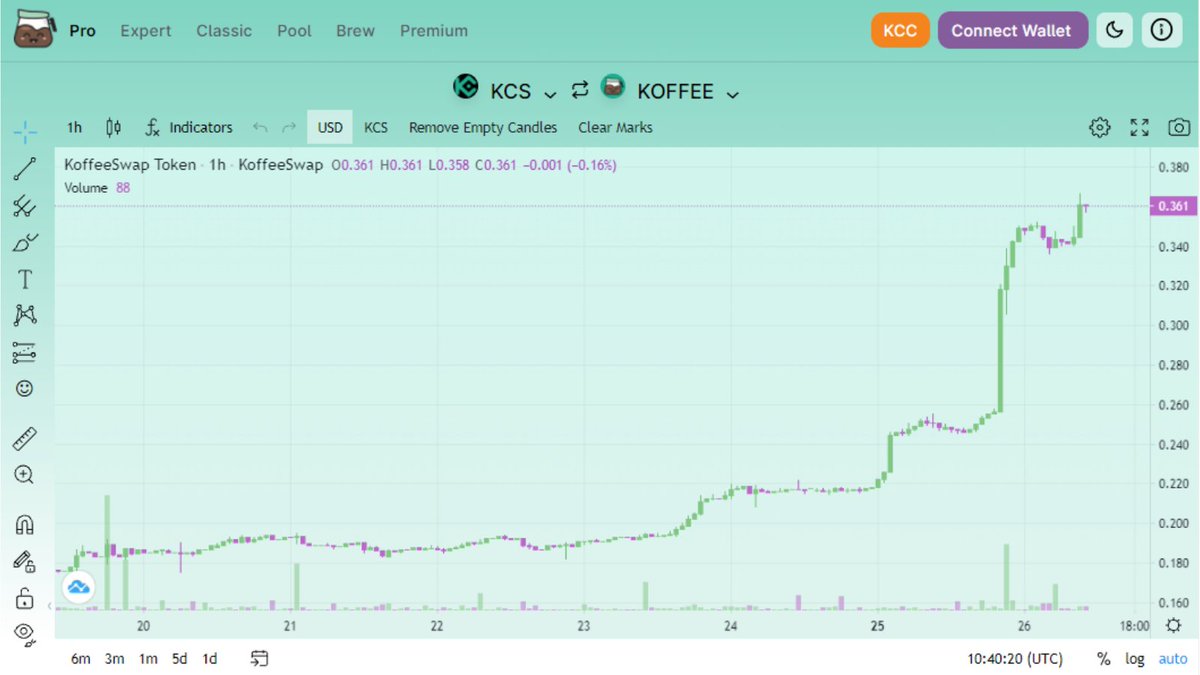Viewport: 1200px width, 675px height.
Task: Switch to the Pool menu item
Action: pyautogui.click(x=294, y=30)
